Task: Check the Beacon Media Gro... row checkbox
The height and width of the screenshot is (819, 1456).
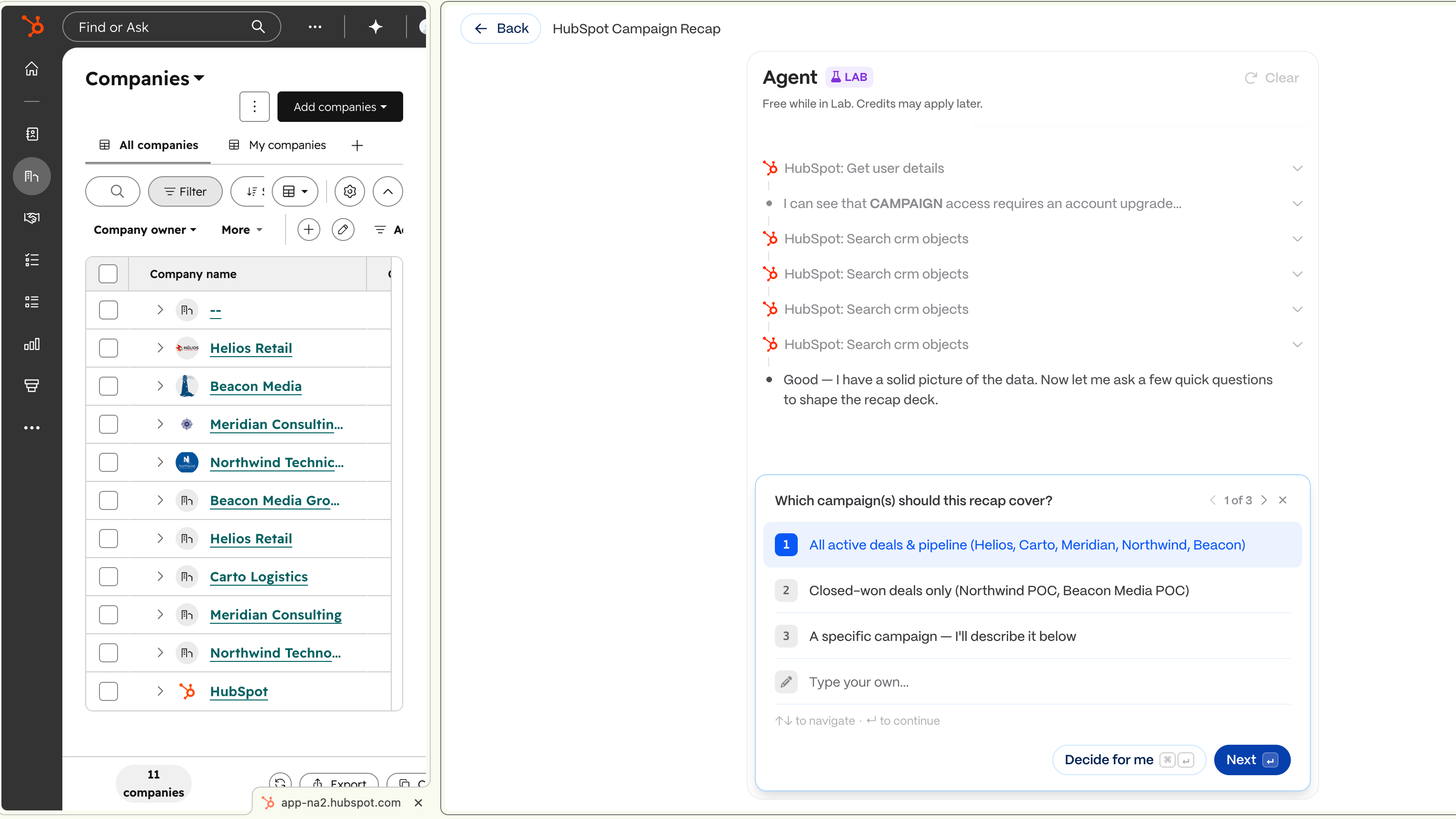Action: click(108, 500)
